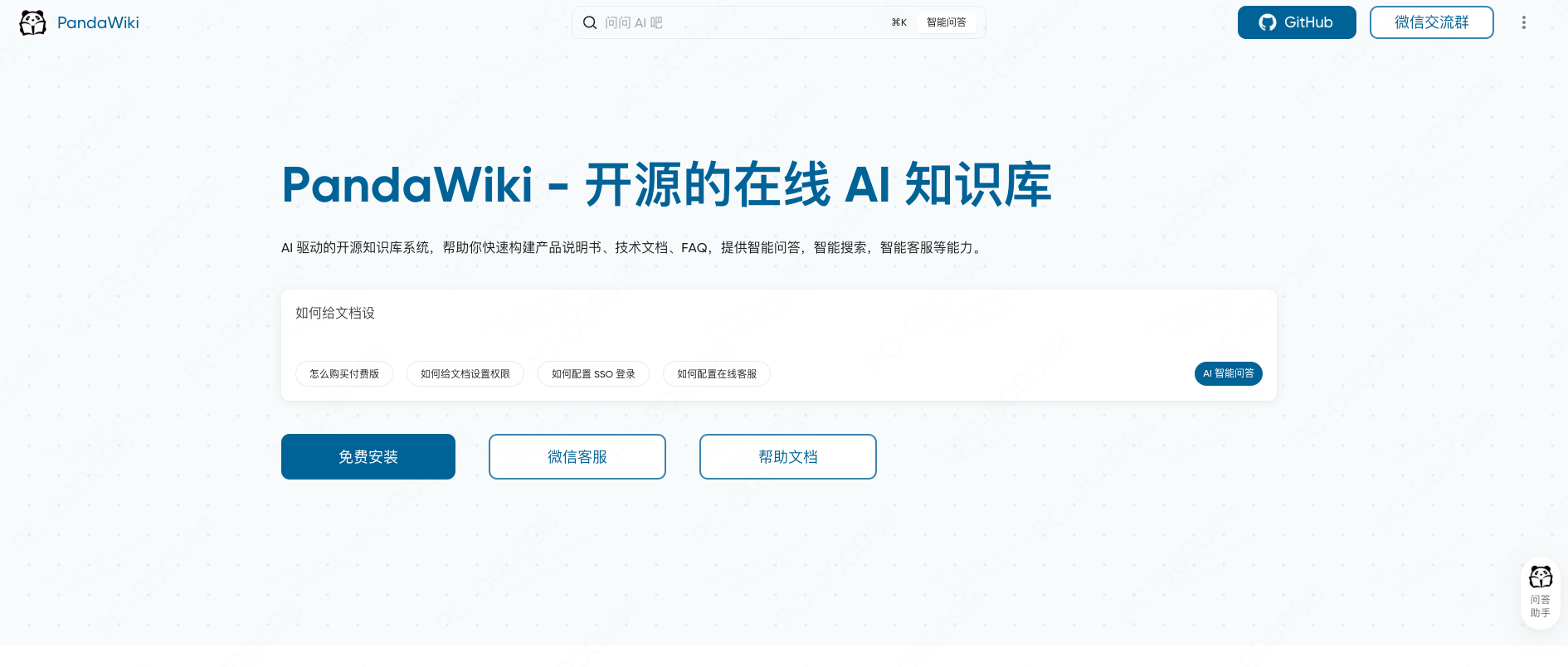This screenshot has width=1568, height=667.
Task: Select the 智能问答 mode in search bar
Action: click(946, 22)
